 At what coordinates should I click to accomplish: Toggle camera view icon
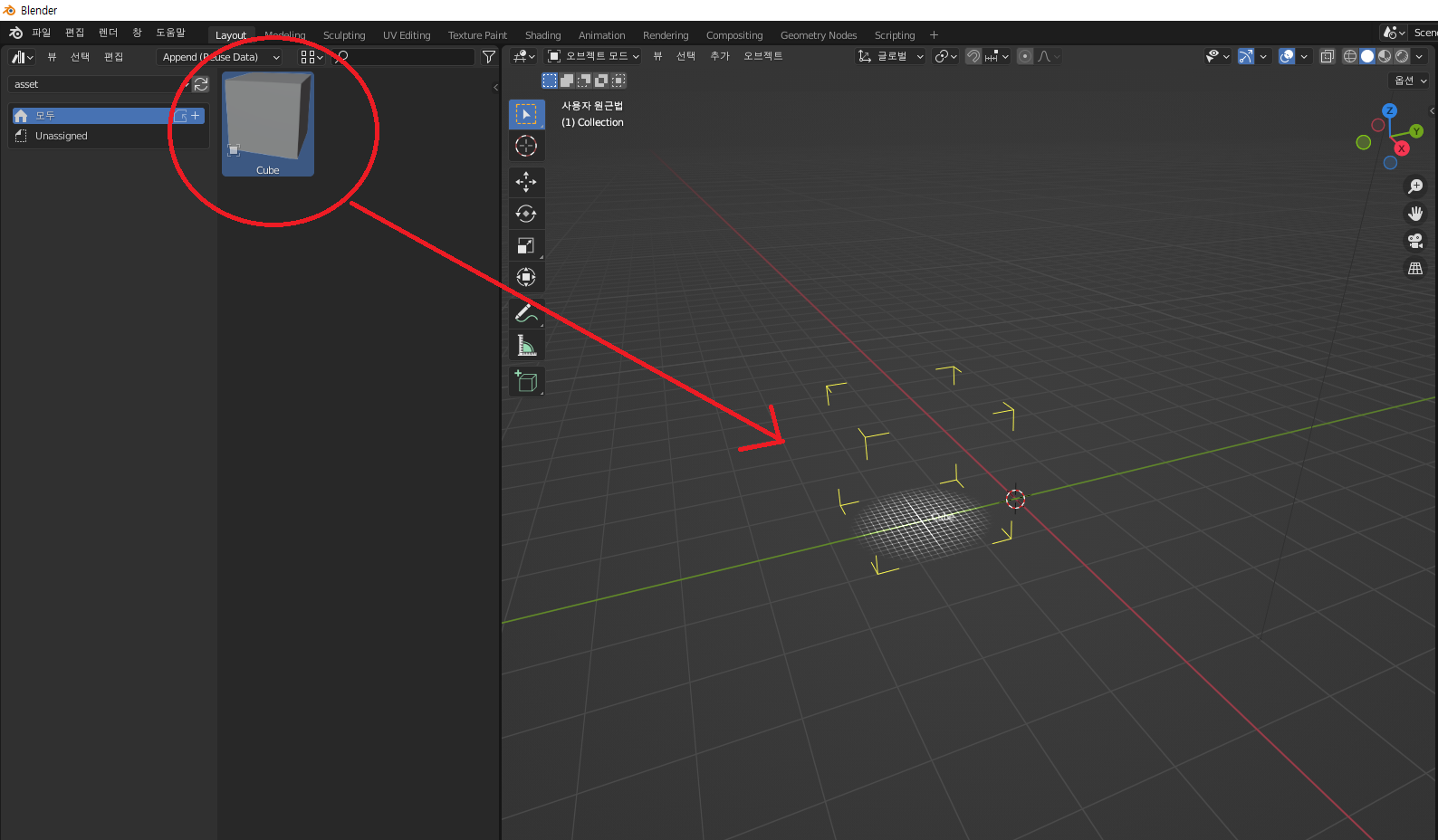point(1415,241)
